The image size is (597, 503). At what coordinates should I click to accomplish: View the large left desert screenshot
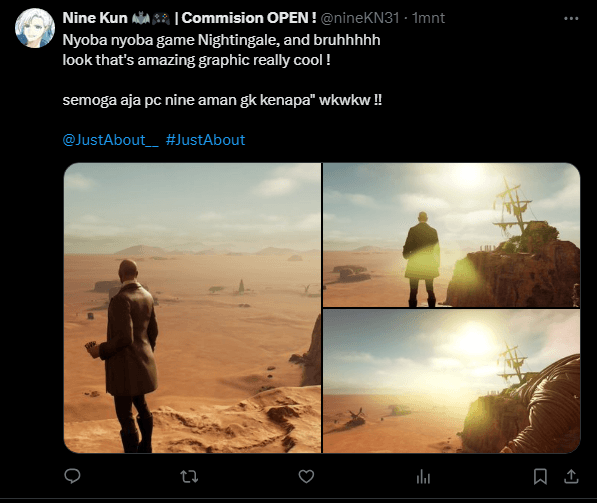click(x=192, y=308)
